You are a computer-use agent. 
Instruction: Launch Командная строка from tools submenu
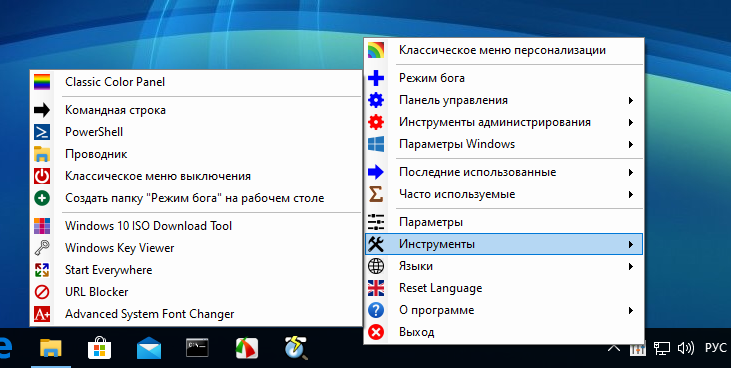tap(196, 110)
